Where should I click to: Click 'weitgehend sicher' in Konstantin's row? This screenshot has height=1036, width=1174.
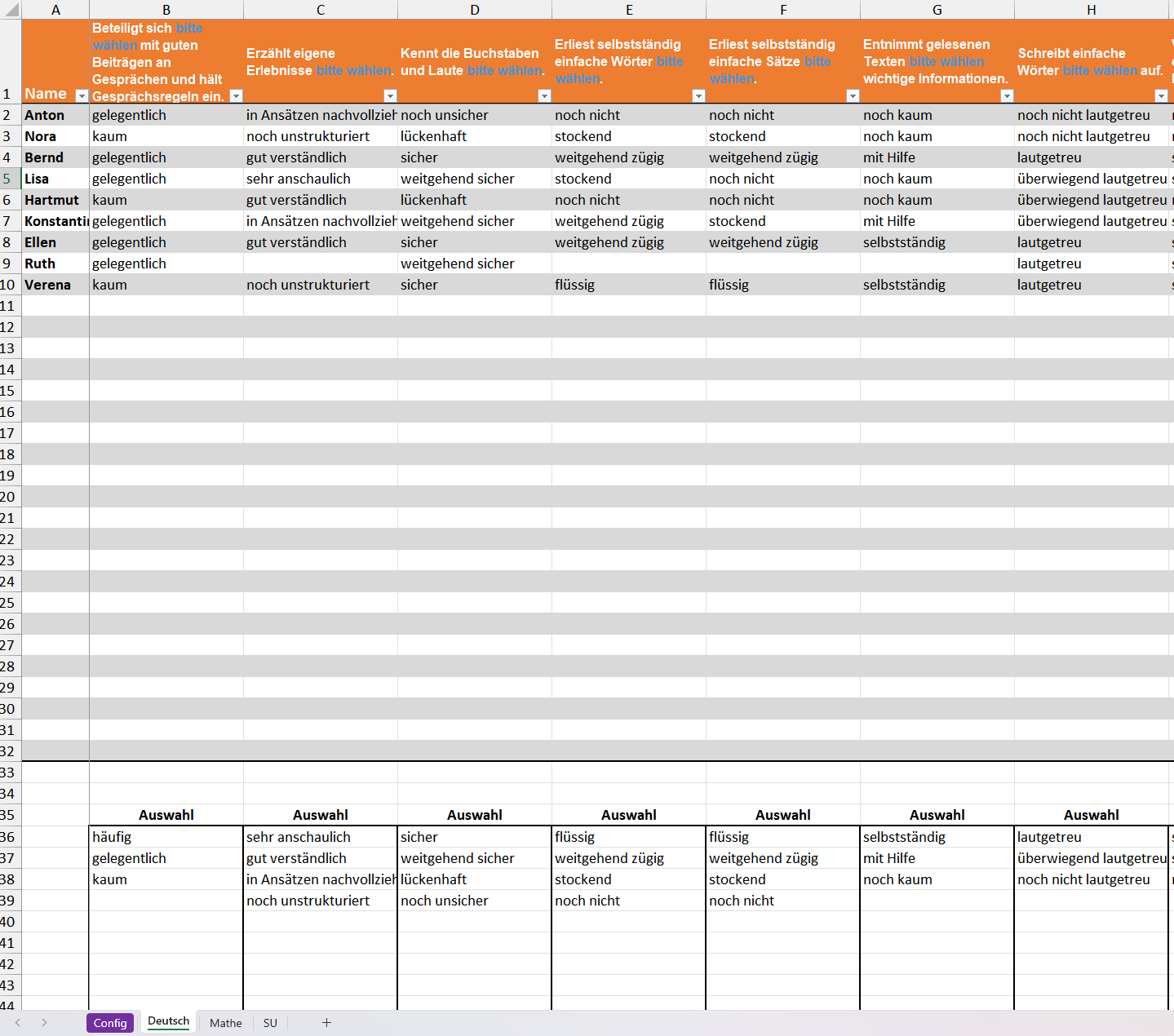click(x=475, y=221)
